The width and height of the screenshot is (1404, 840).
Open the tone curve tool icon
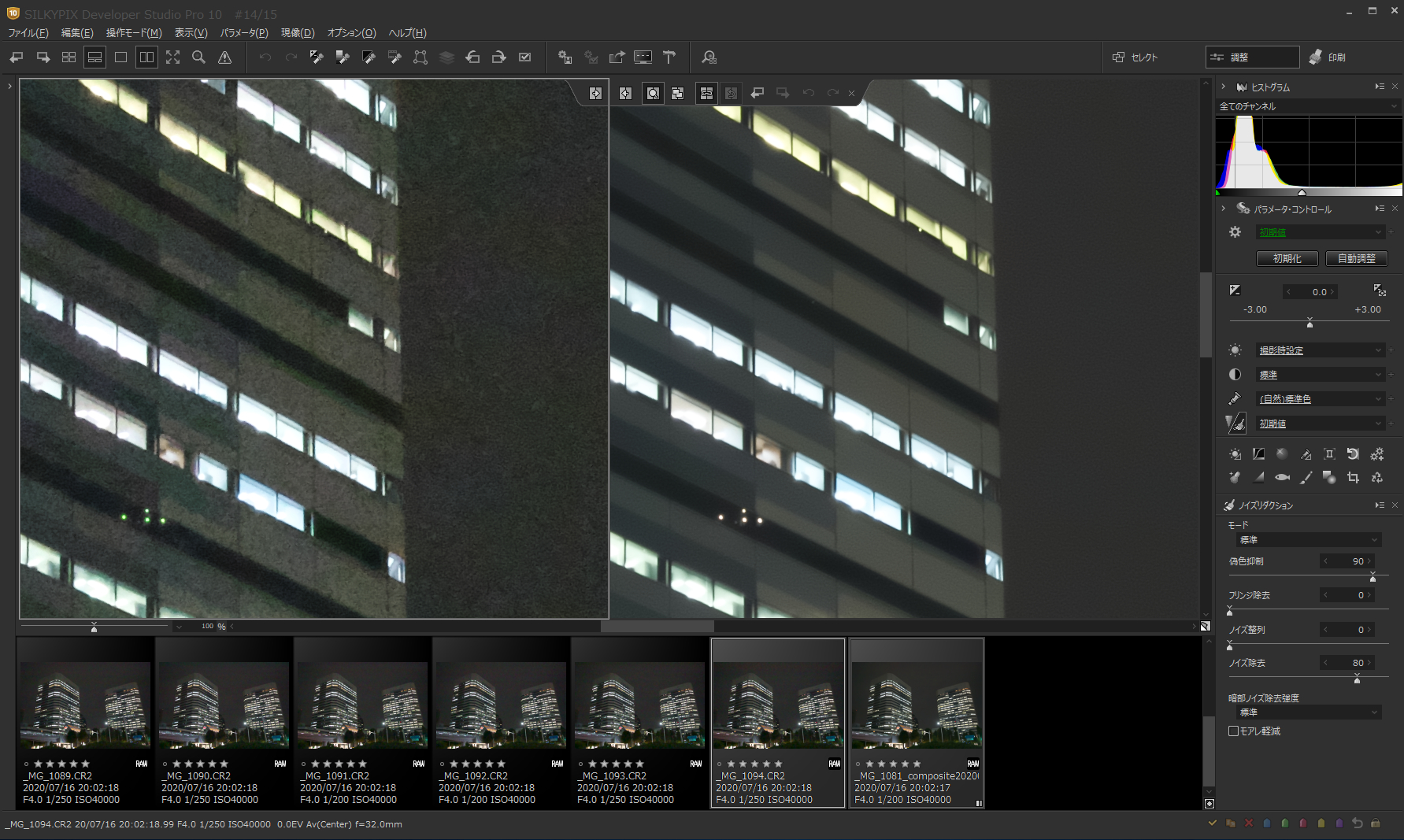click(x=1258, y=454)
